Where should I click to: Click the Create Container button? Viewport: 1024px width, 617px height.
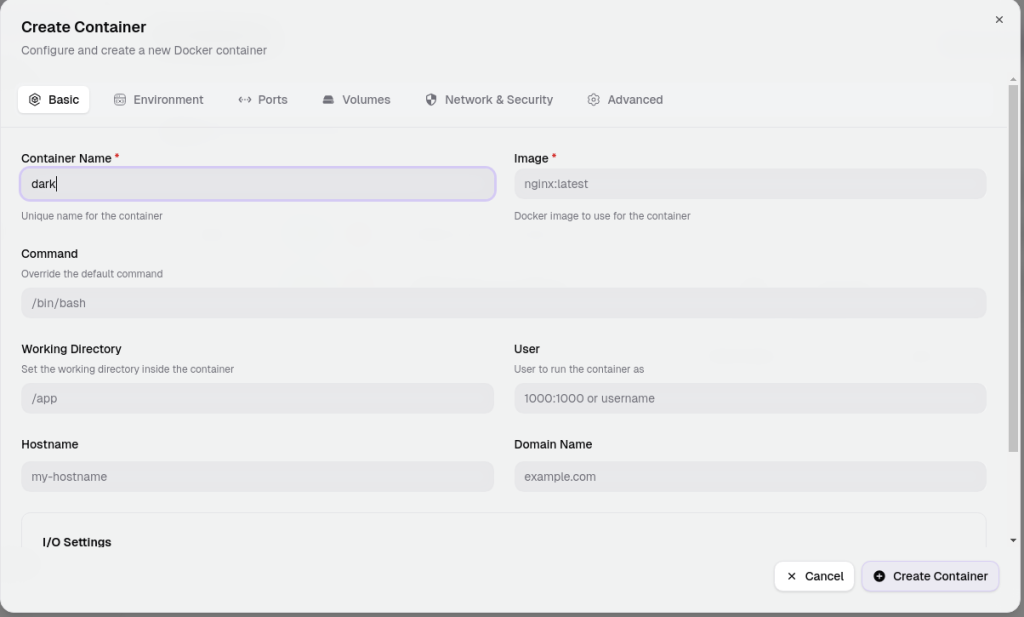coord(931,576)
